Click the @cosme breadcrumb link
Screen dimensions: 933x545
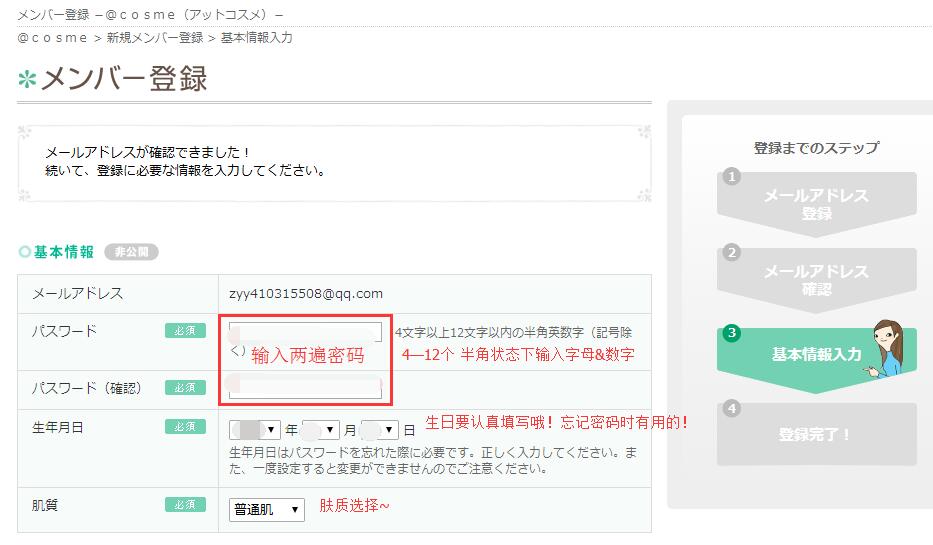(x=53, y=38)
